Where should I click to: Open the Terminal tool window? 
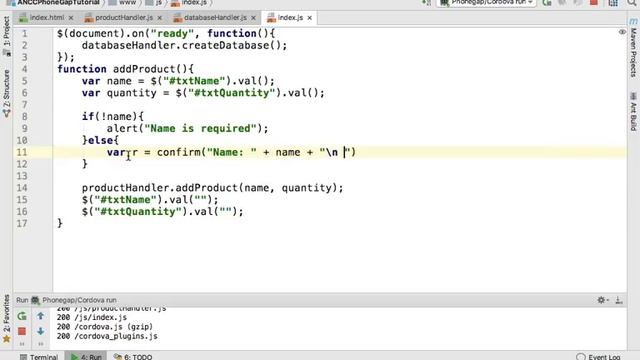point(39,357)
